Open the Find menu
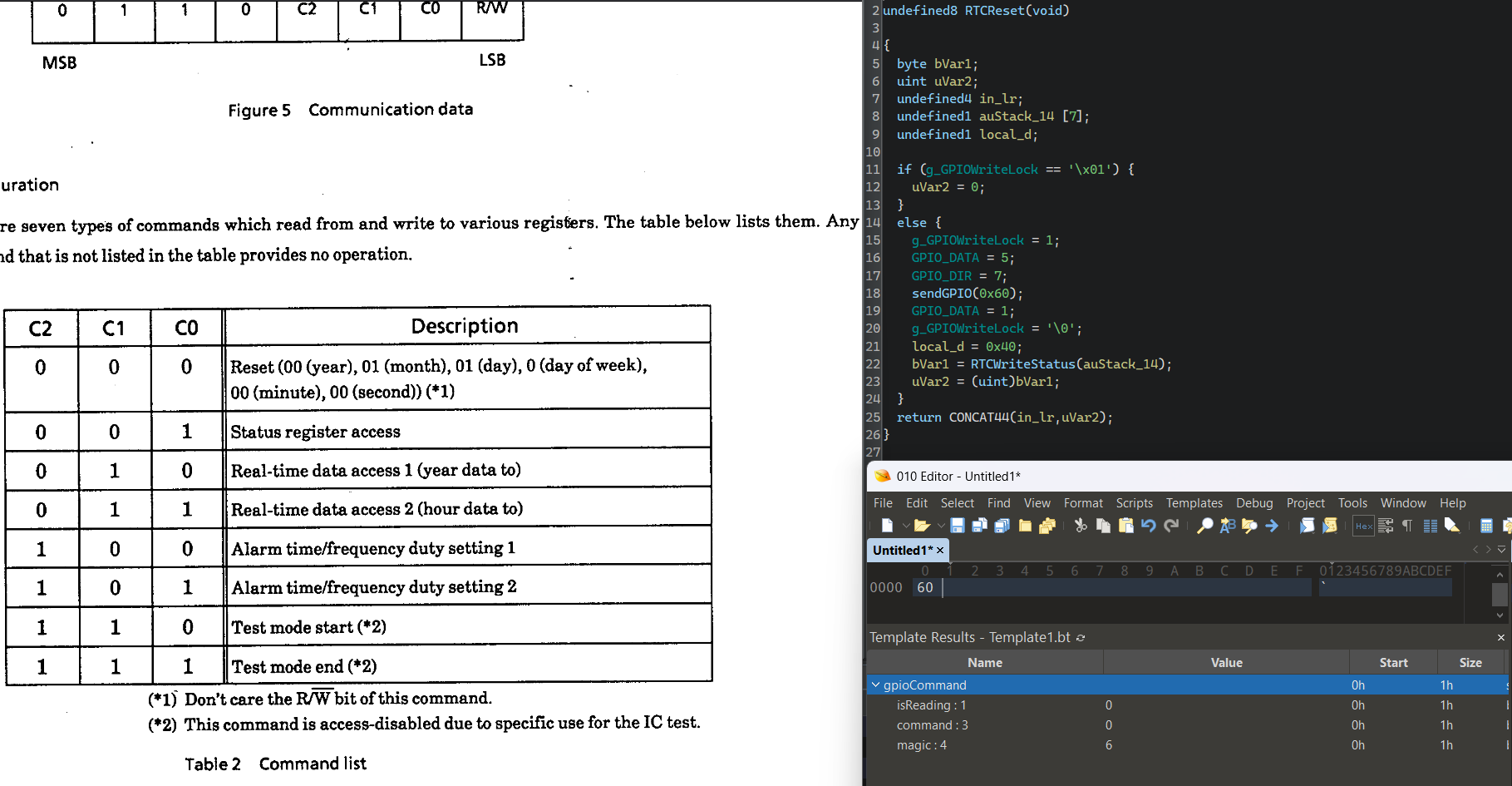The height and width of the screenshot is (786, 1512). [999, 502]
